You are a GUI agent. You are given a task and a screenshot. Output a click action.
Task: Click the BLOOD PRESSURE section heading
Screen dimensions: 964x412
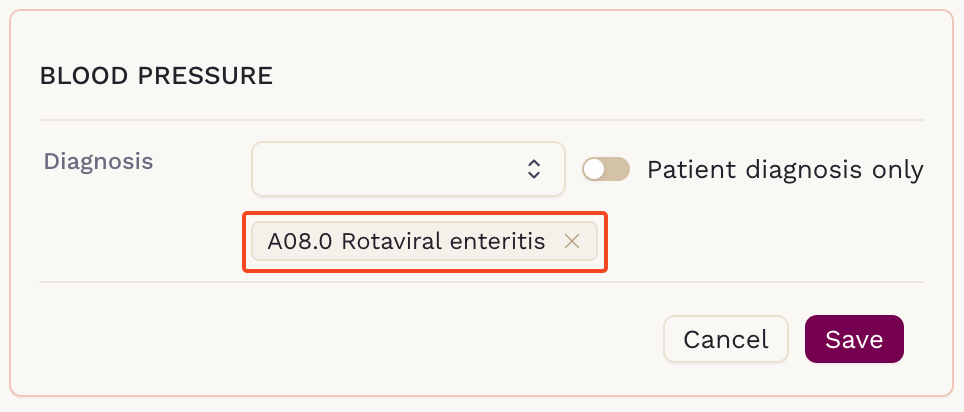156,76
